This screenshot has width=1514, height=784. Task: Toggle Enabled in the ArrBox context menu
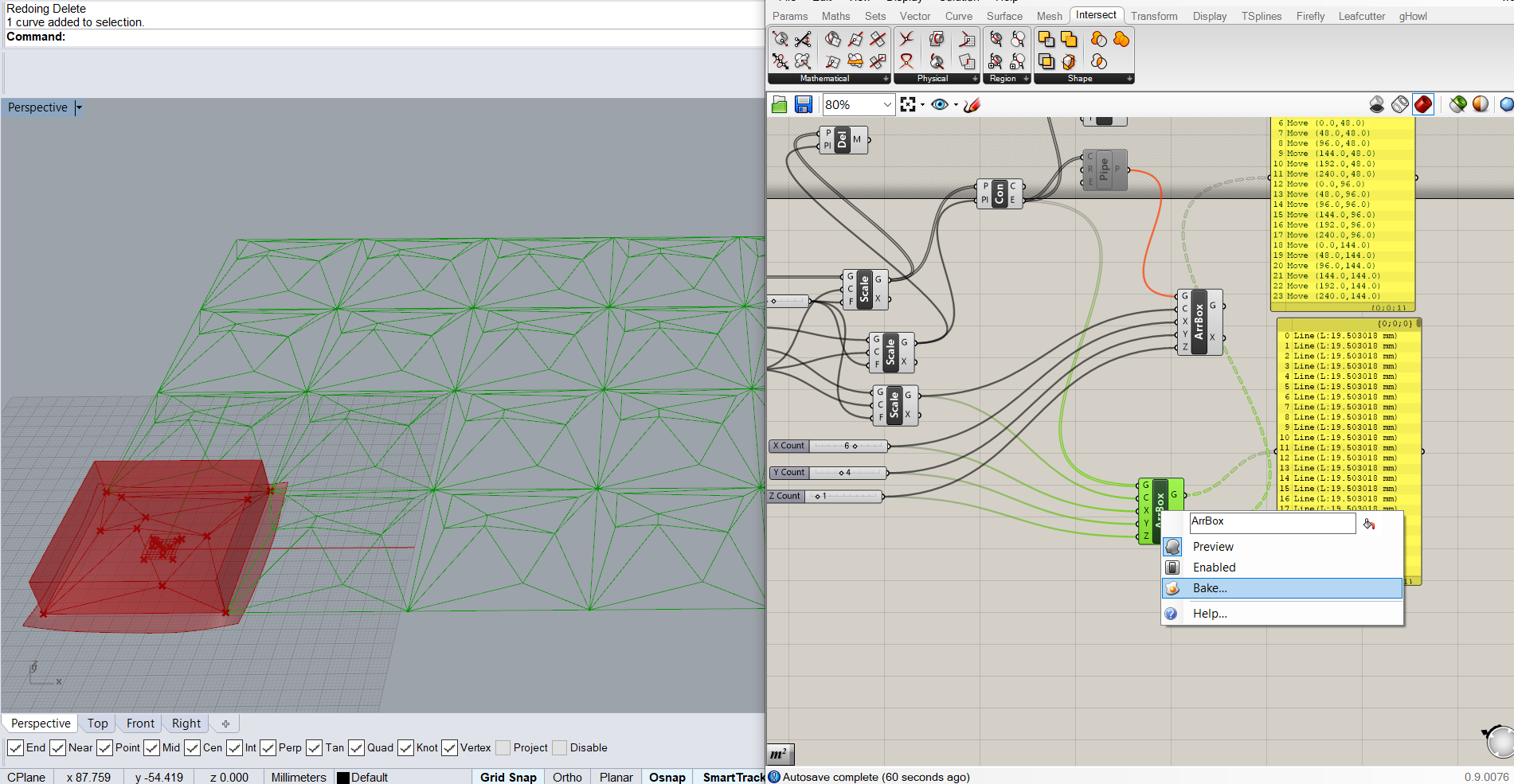[1282, 568]
